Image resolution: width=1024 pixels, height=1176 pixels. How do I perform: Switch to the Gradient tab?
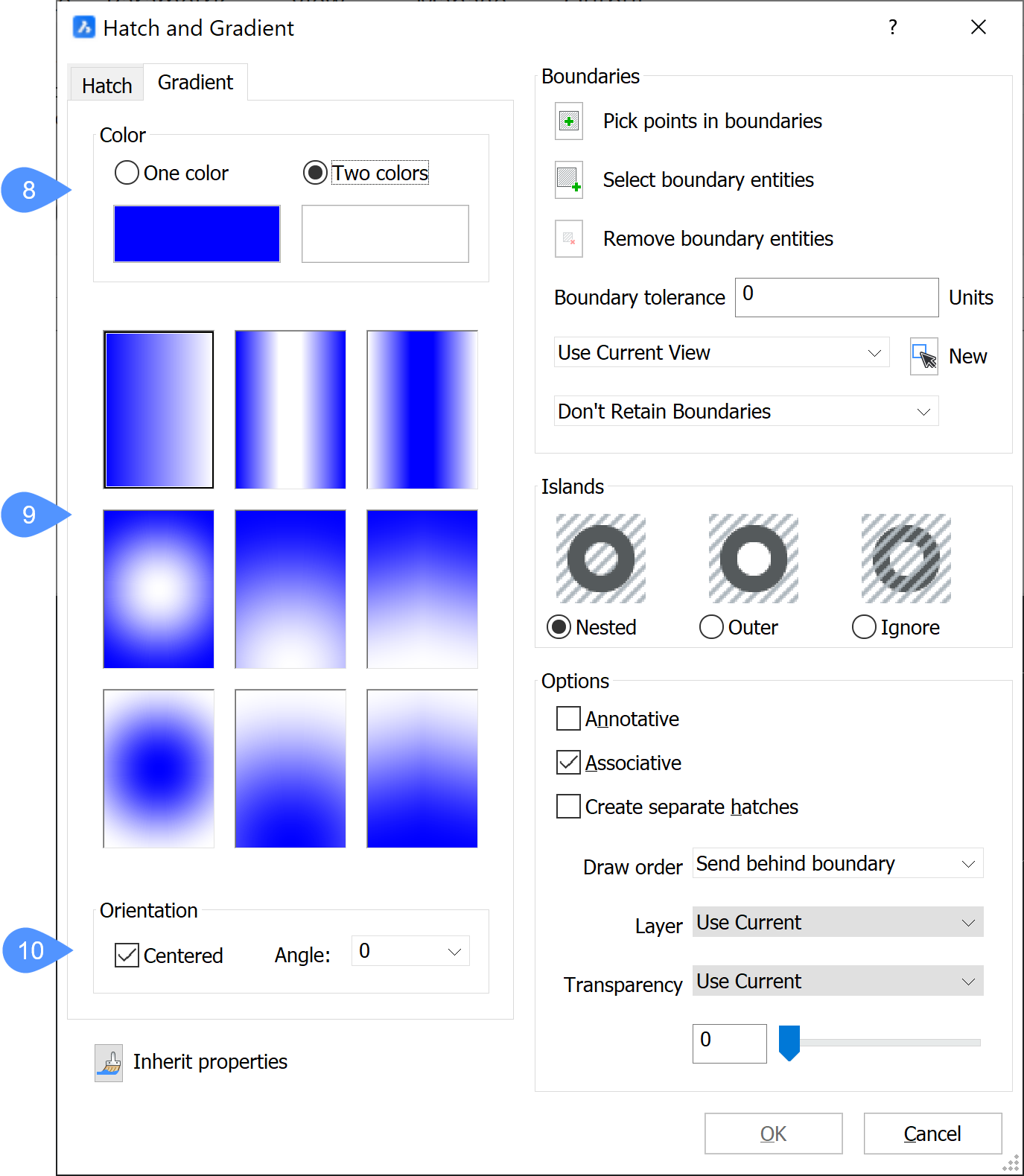click(x=195, y=83)
